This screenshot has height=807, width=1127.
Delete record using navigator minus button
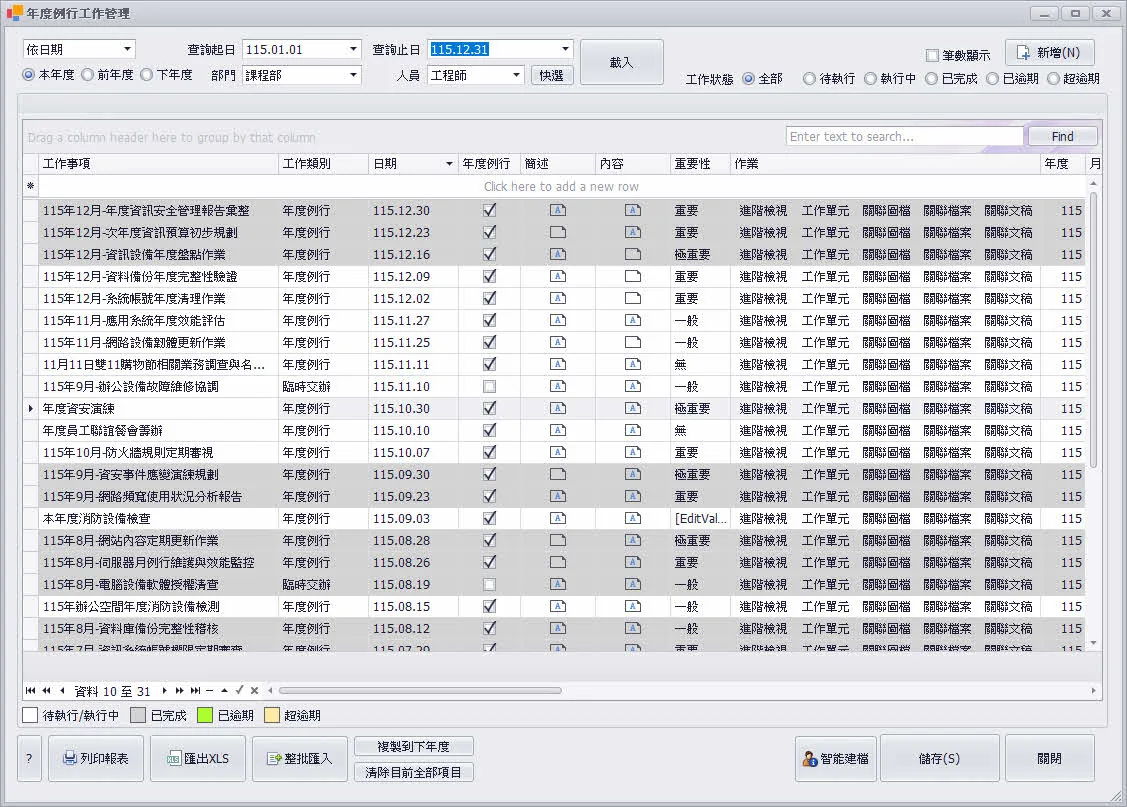(210, 691)
